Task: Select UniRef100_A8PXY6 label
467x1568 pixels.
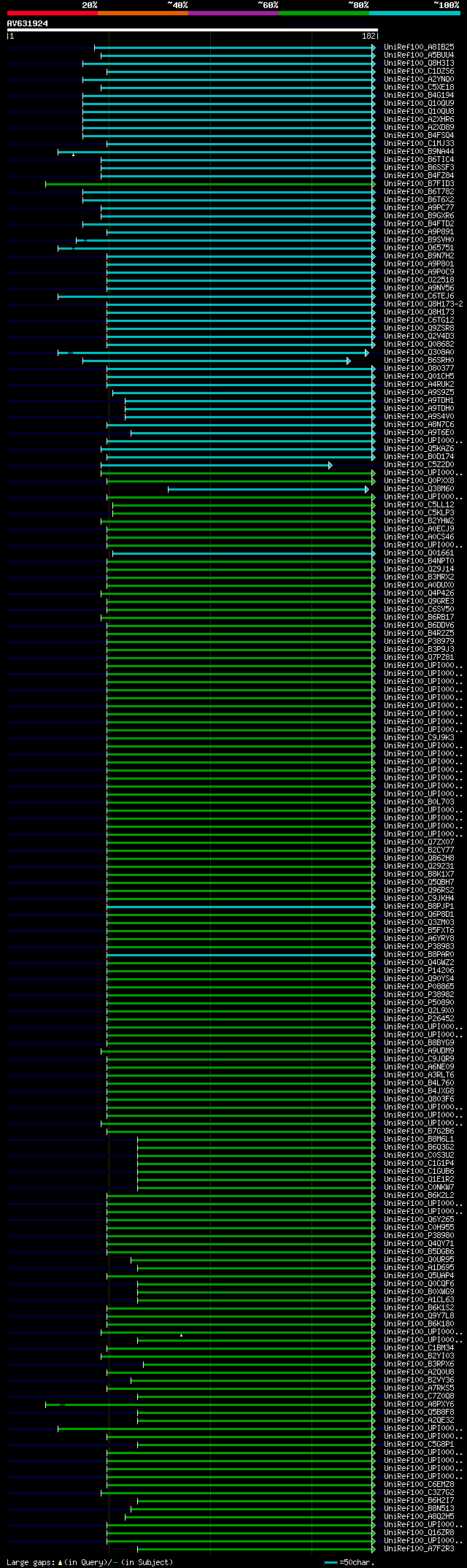Action: (419, 1404)
